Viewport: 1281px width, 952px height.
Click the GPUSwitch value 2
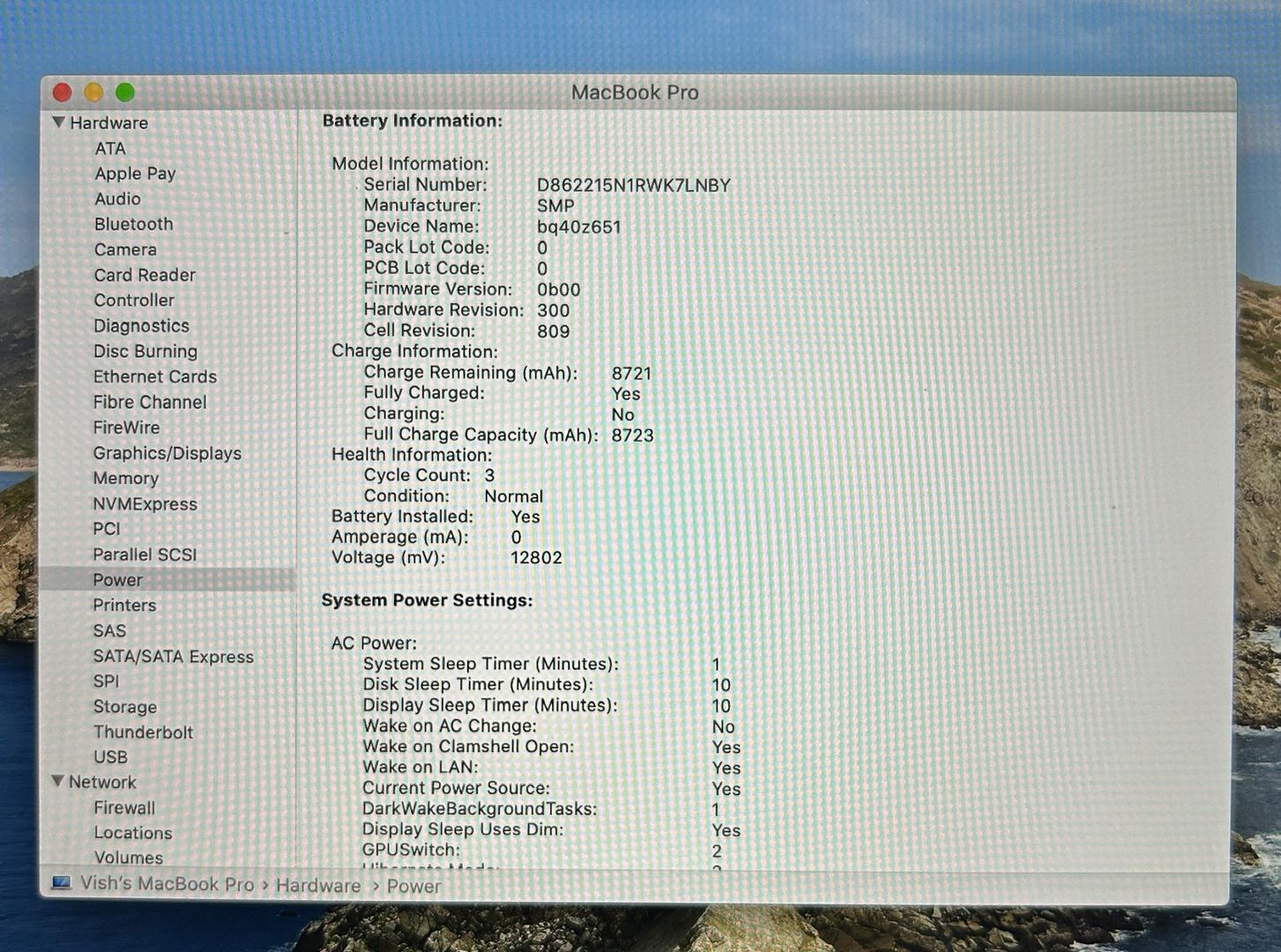717,851
